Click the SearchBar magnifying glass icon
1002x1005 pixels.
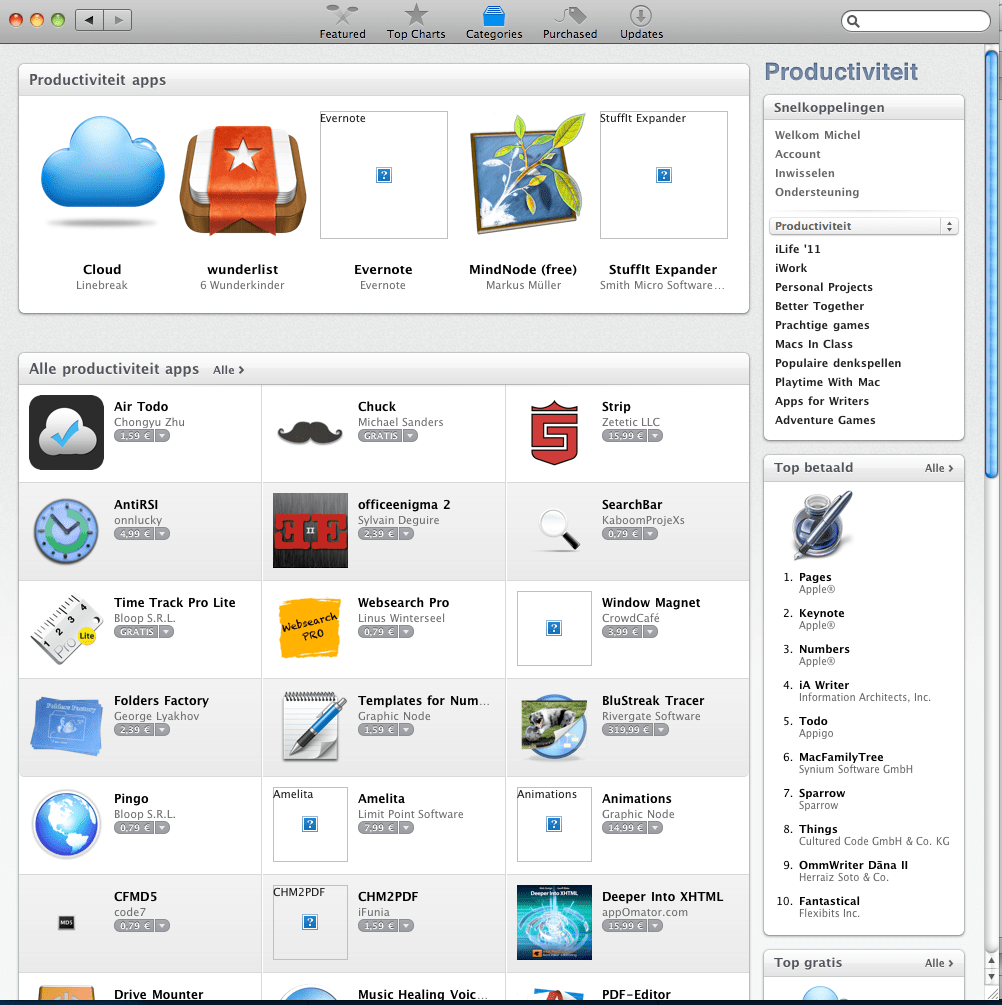coord(558,531)
